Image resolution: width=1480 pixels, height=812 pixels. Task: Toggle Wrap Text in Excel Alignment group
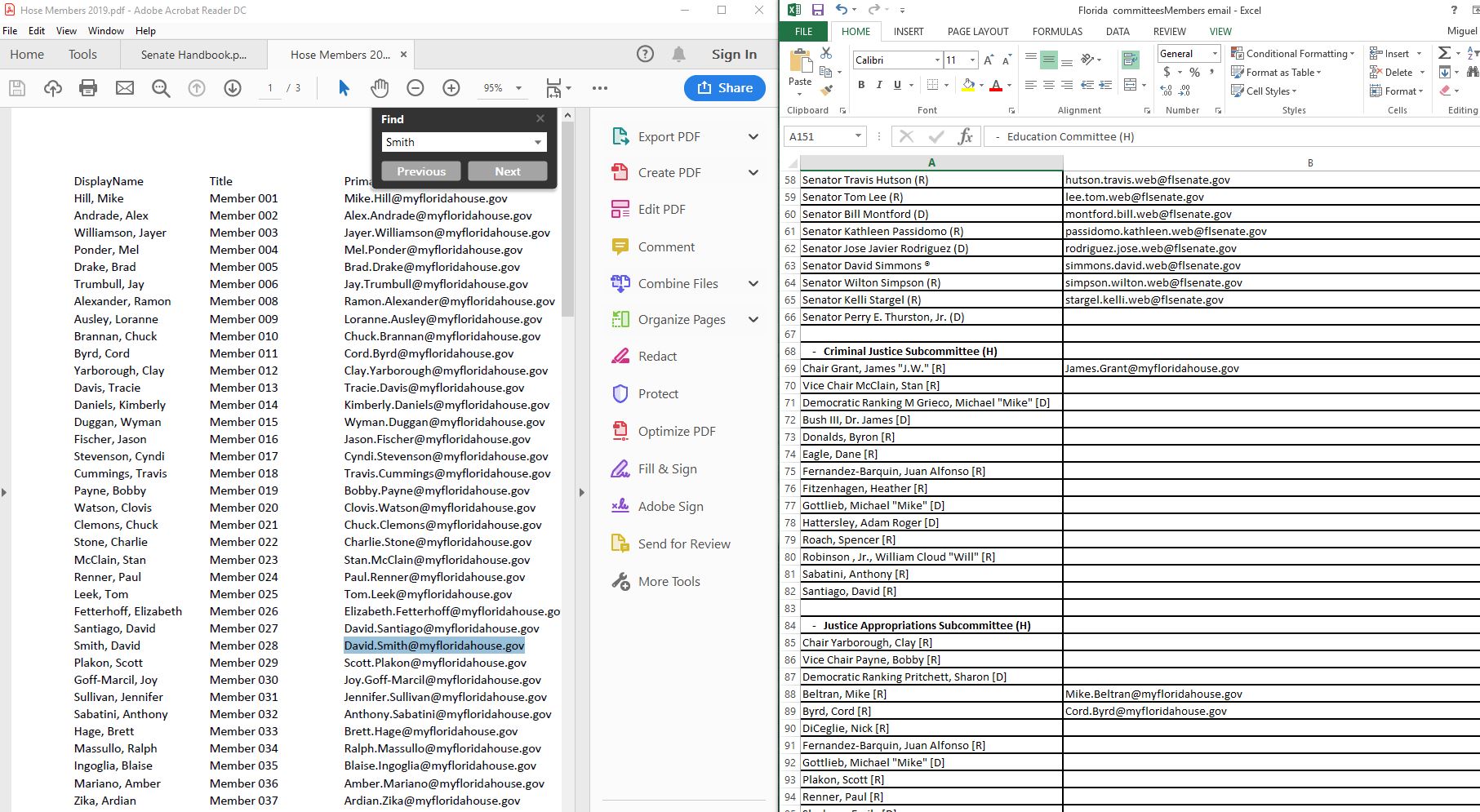pyautogui.click(x=1131, y=60)
